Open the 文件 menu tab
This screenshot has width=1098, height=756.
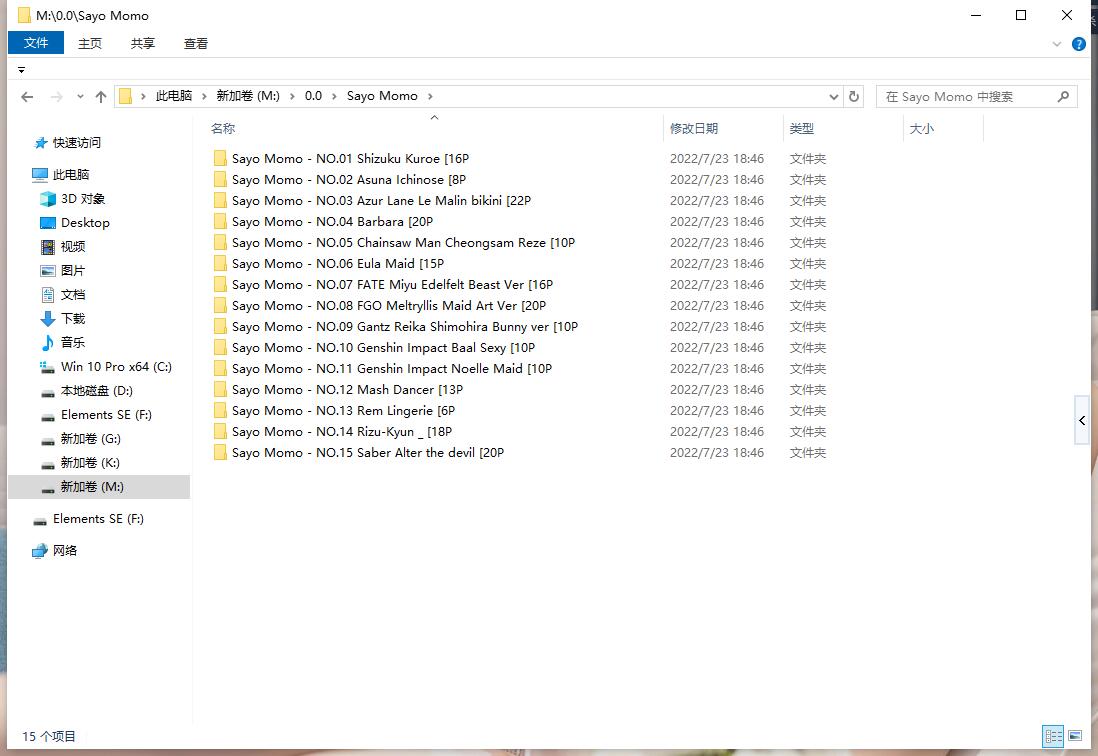36,43
